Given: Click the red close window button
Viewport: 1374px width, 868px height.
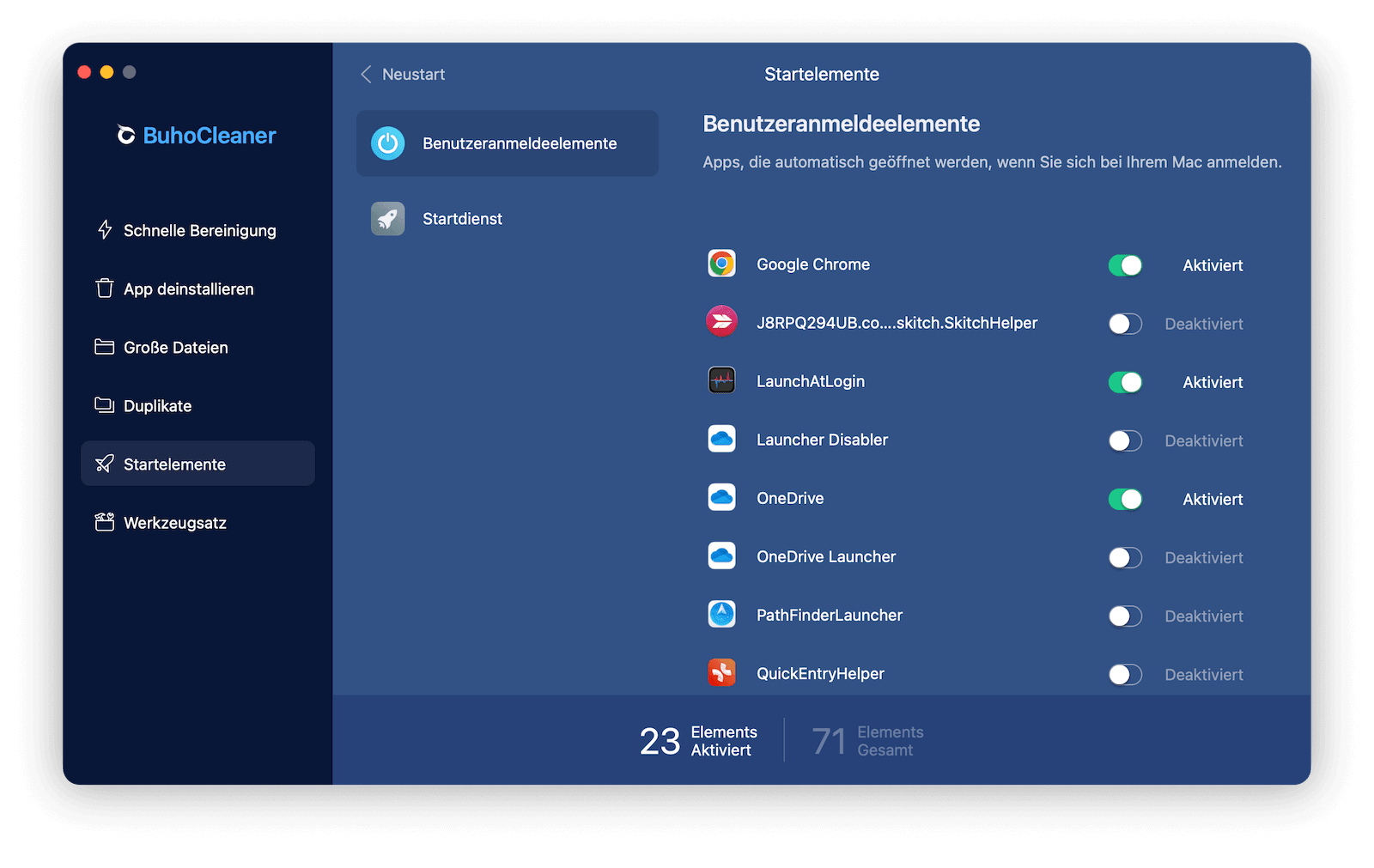Looking at the screenshot, I should click(84, 72).
